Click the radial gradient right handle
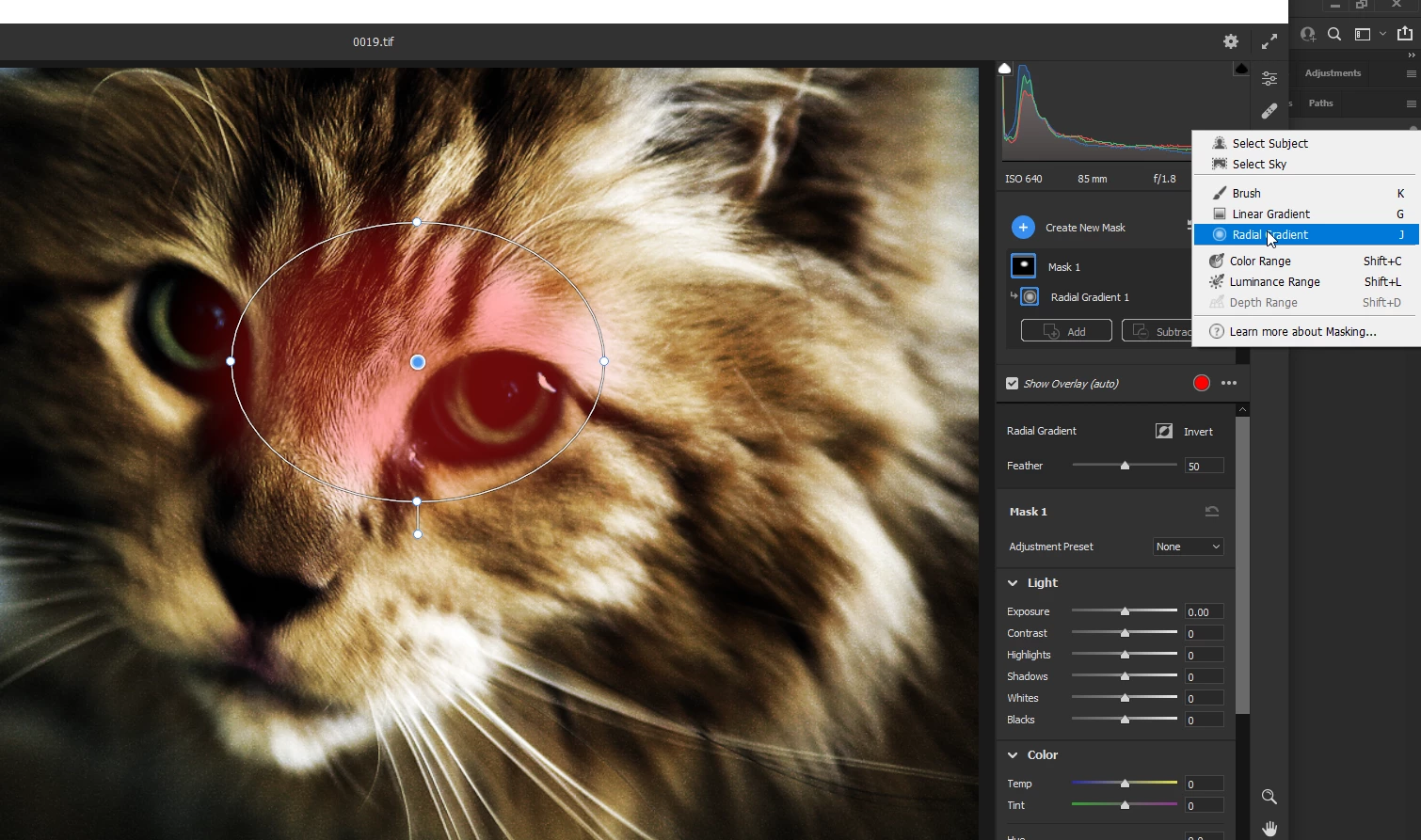 pyautogui.click(x=604, y=361)
